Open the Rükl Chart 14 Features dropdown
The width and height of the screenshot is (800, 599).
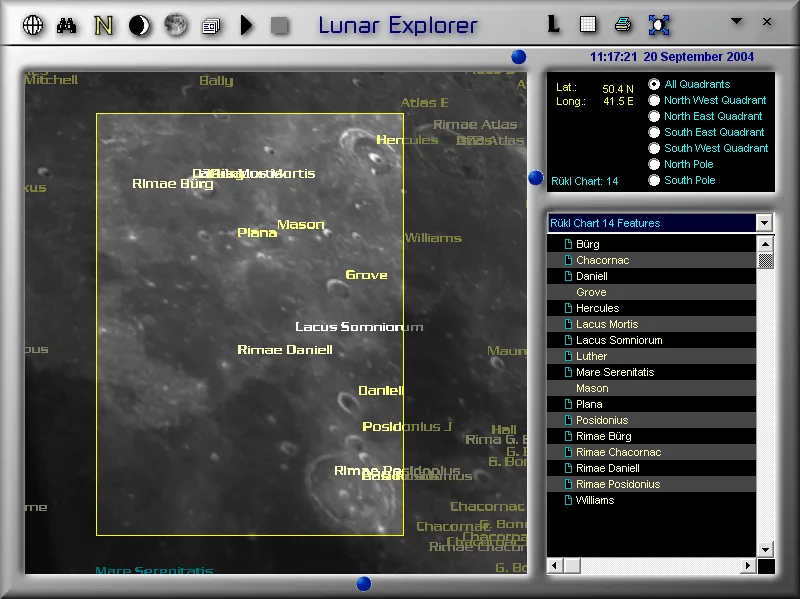(x=764, y=223)
